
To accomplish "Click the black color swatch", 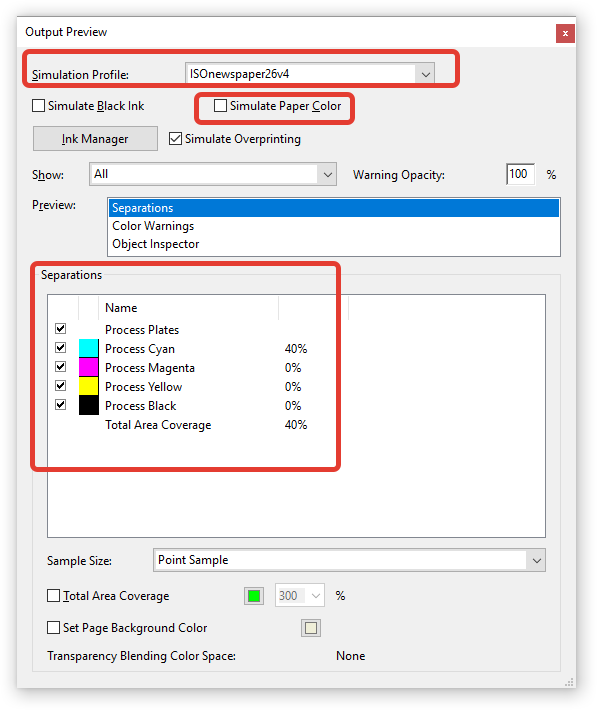I will [x=89, y=405].
